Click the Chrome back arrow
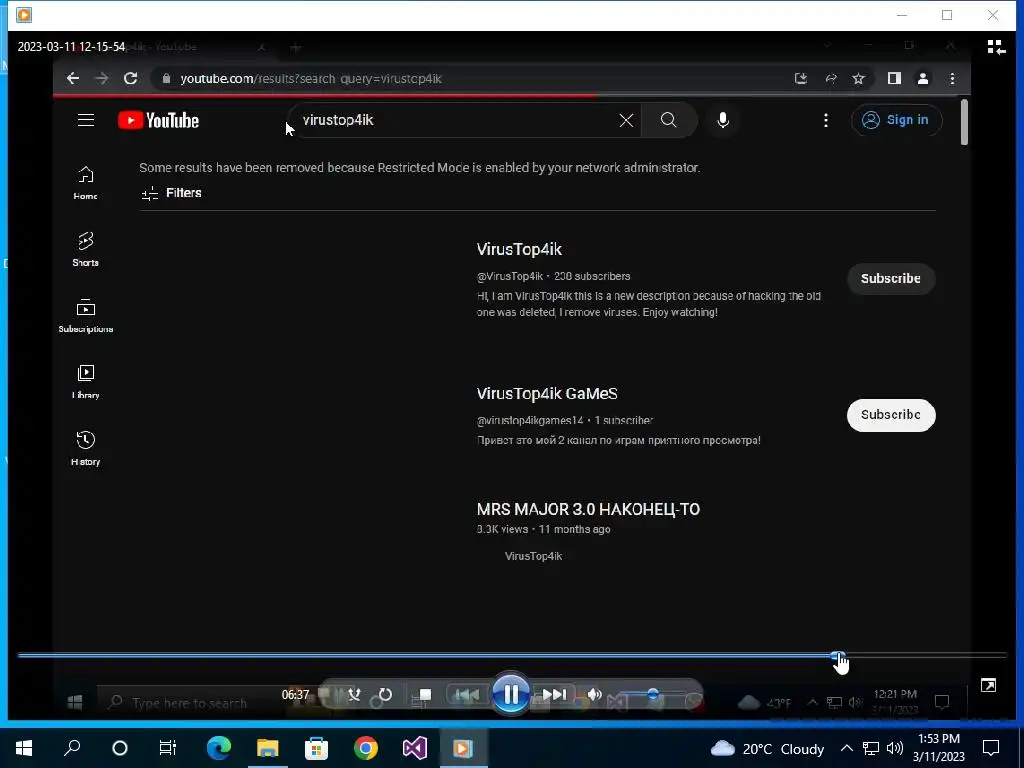Image resolution: width=1024 pixels, height=768 pixels. pyautogui.click(x=72, y=78)
